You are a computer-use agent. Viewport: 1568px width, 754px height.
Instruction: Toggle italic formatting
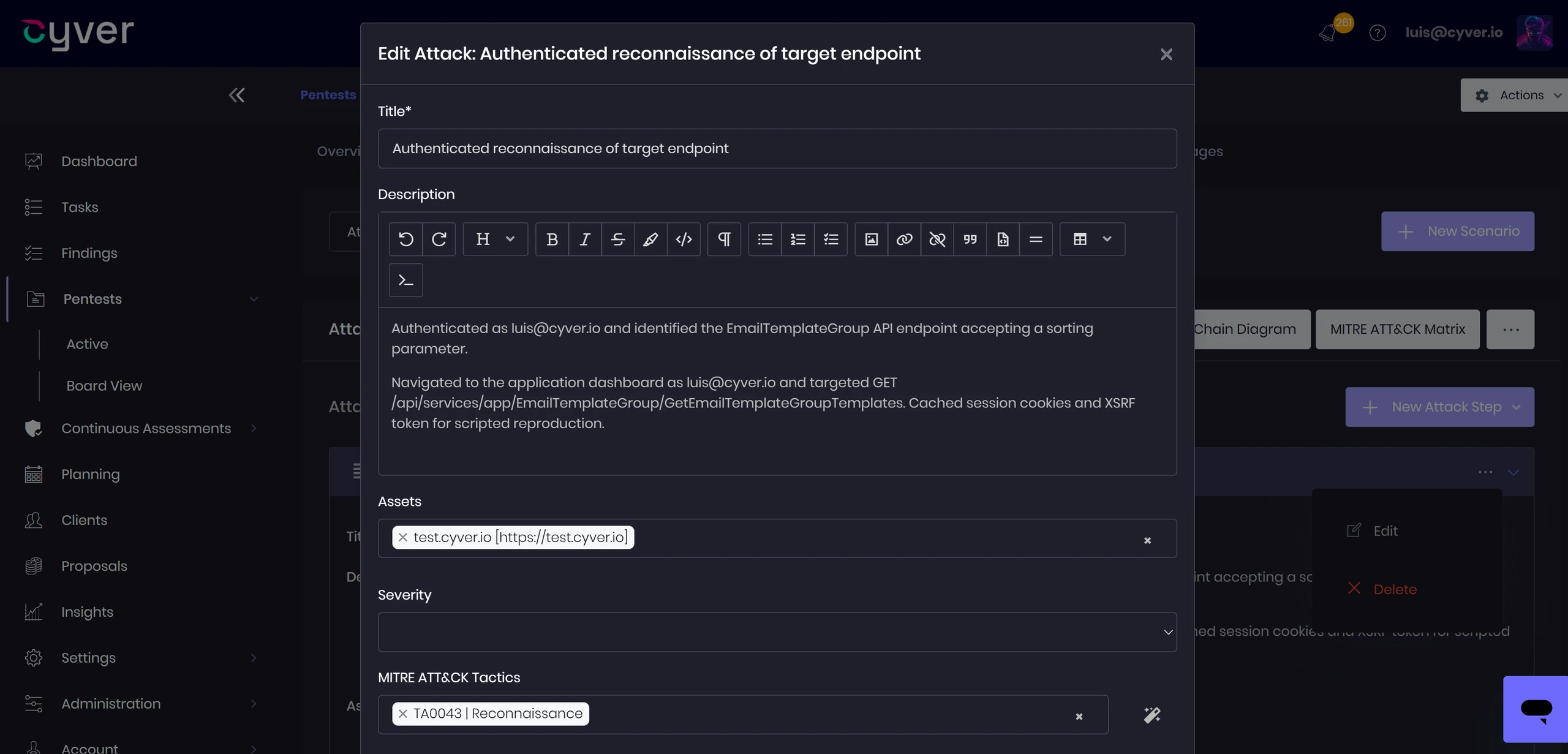pyautogui.click(x=585, y=239)
